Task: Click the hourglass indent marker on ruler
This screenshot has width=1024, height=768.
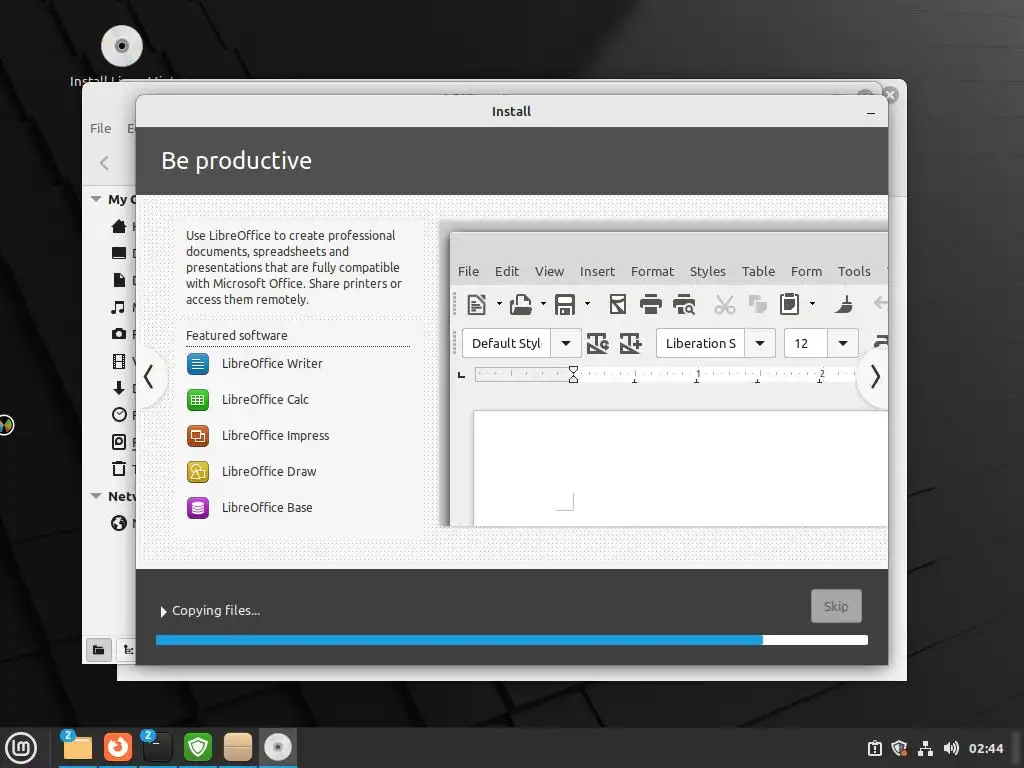Action: 573,374
